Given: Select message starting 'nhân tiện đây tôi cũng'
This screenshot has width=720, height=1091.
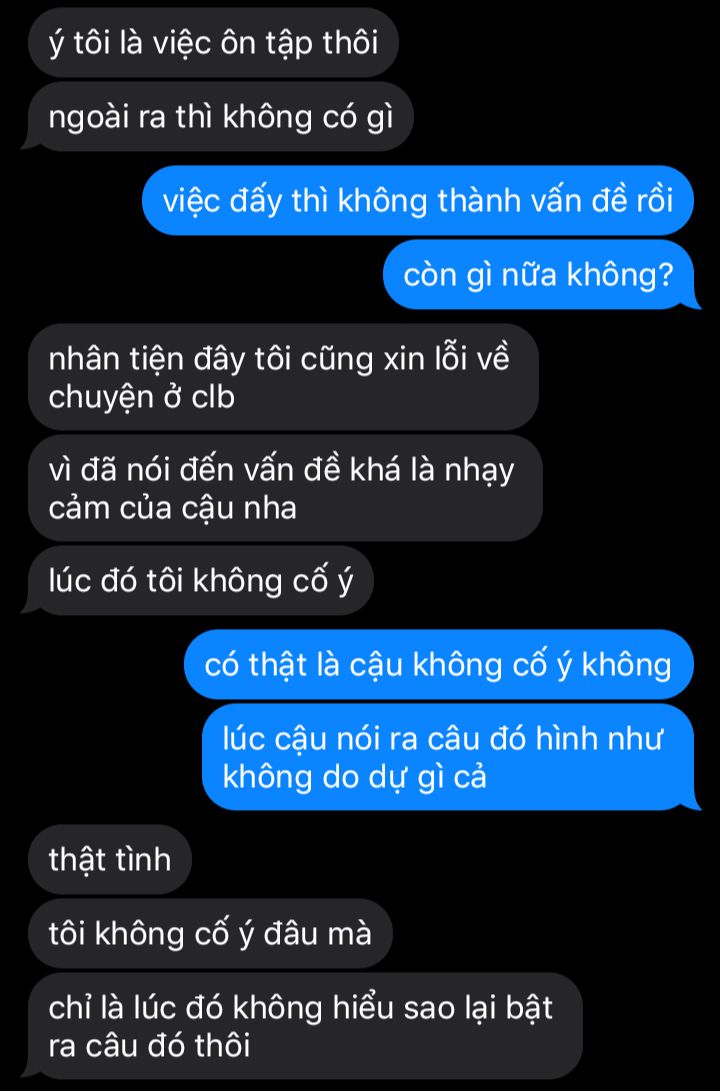Looking at the screenshot, I should pos(283,376).
